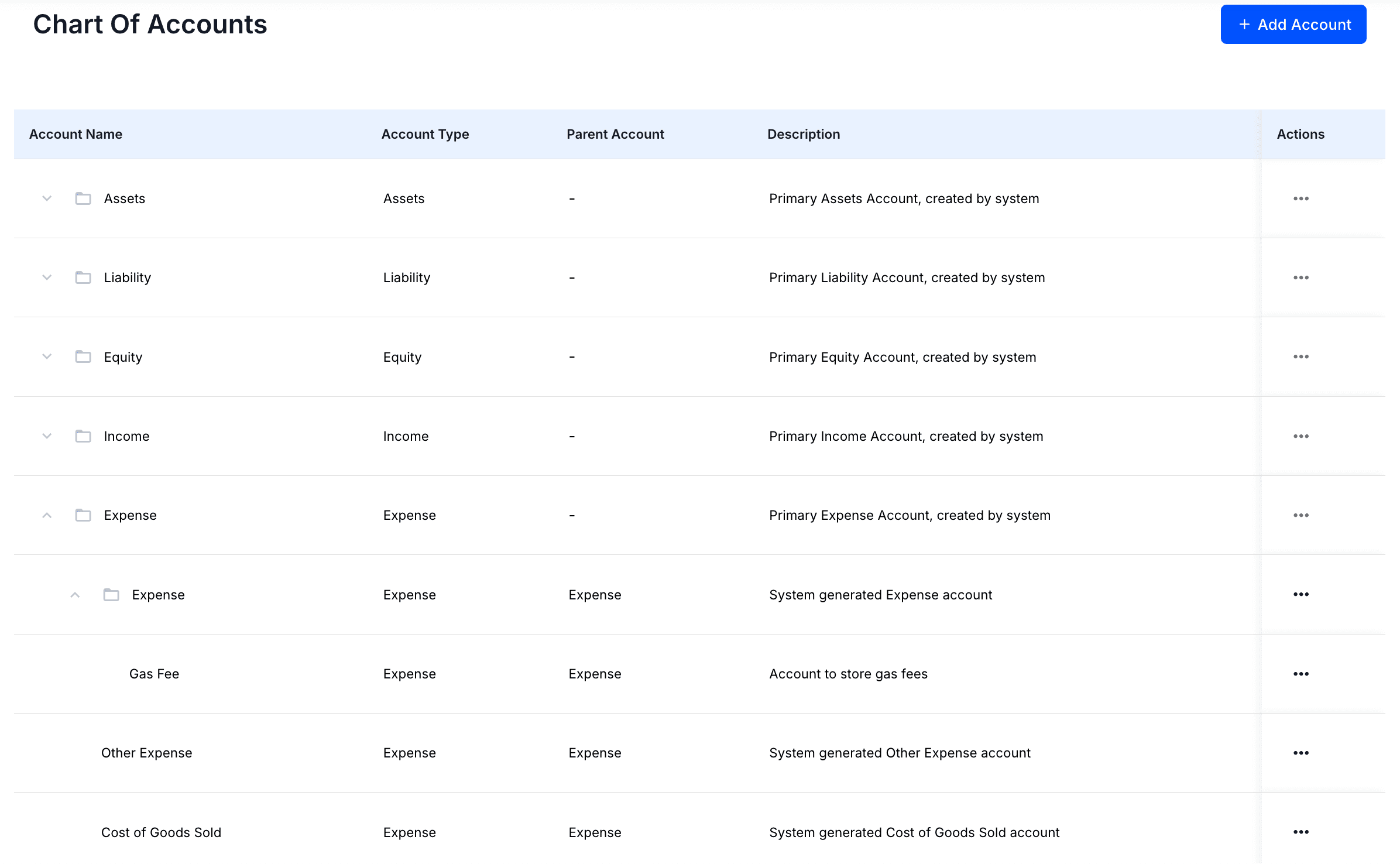Viewport: 1400px width, 864px height.
Task: Click the Account Name column header
Action: [76, 134]
